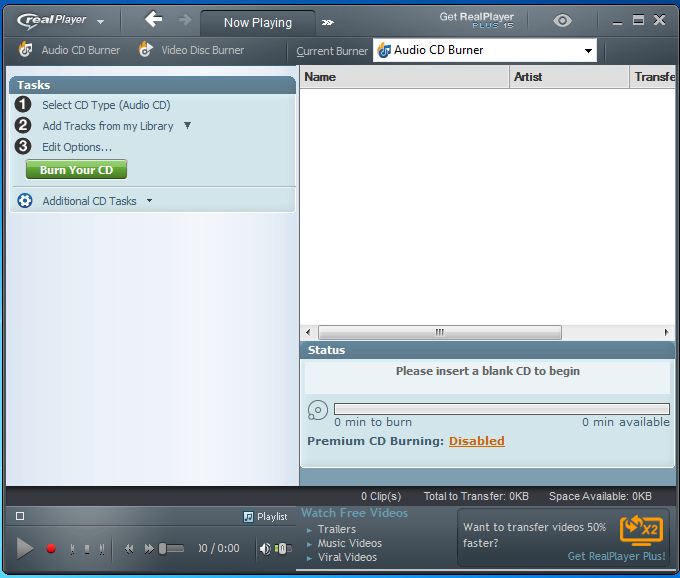Expand Add Tracks dropdown triangle
Viewport: 680px width, 578px height.
pos(187,126)
